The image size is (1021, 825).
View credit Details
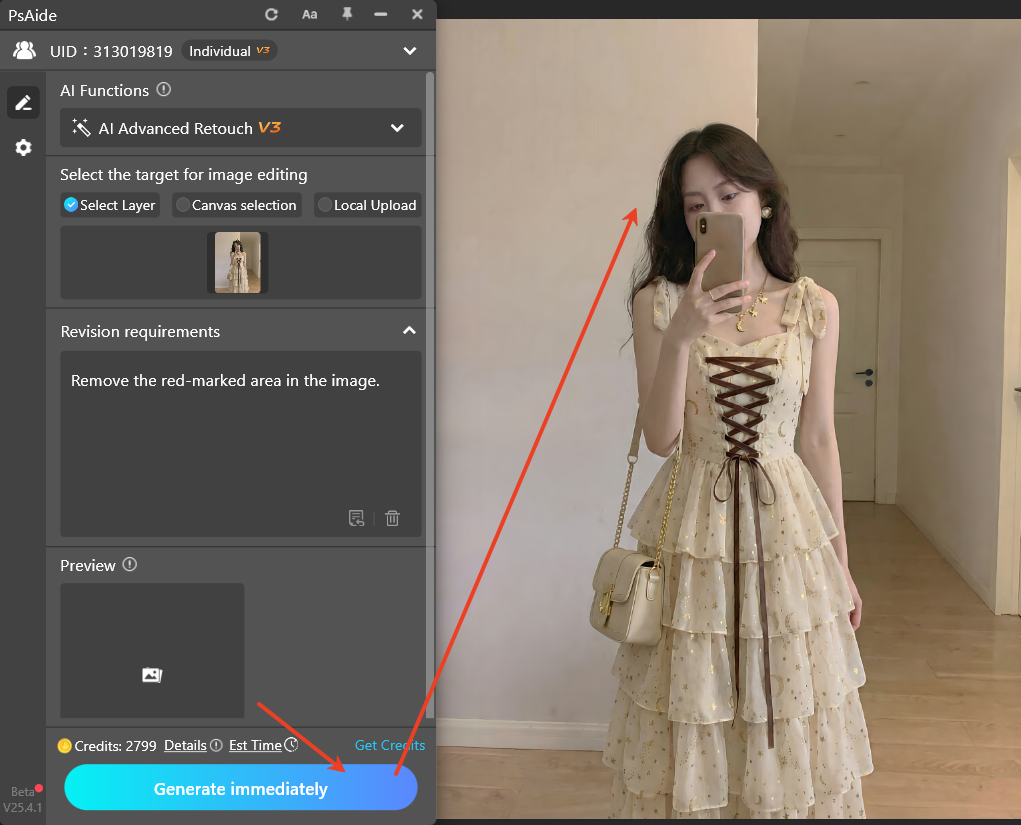pyautogui.click(x=185, y=745)
